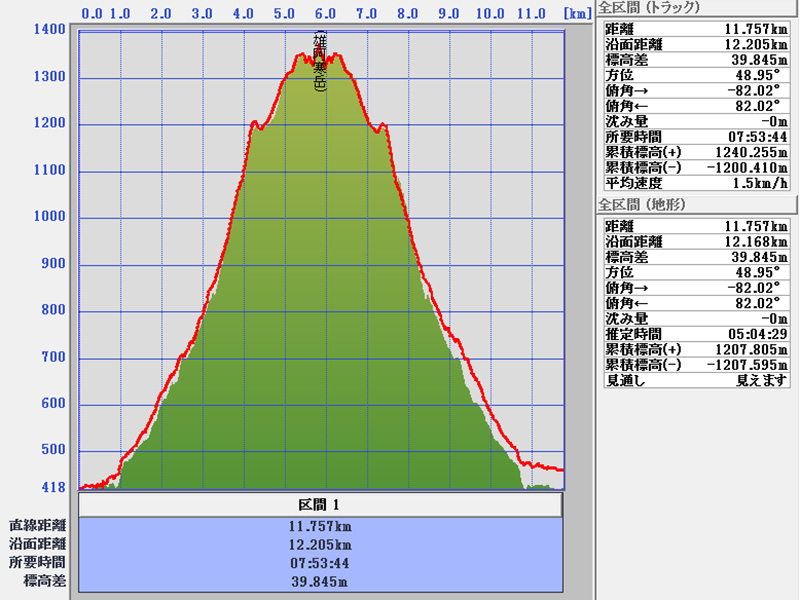This screenshot has width=800, height=600.
Task: Click the 1400 elevation axis label
Action: tap(50, 30)
